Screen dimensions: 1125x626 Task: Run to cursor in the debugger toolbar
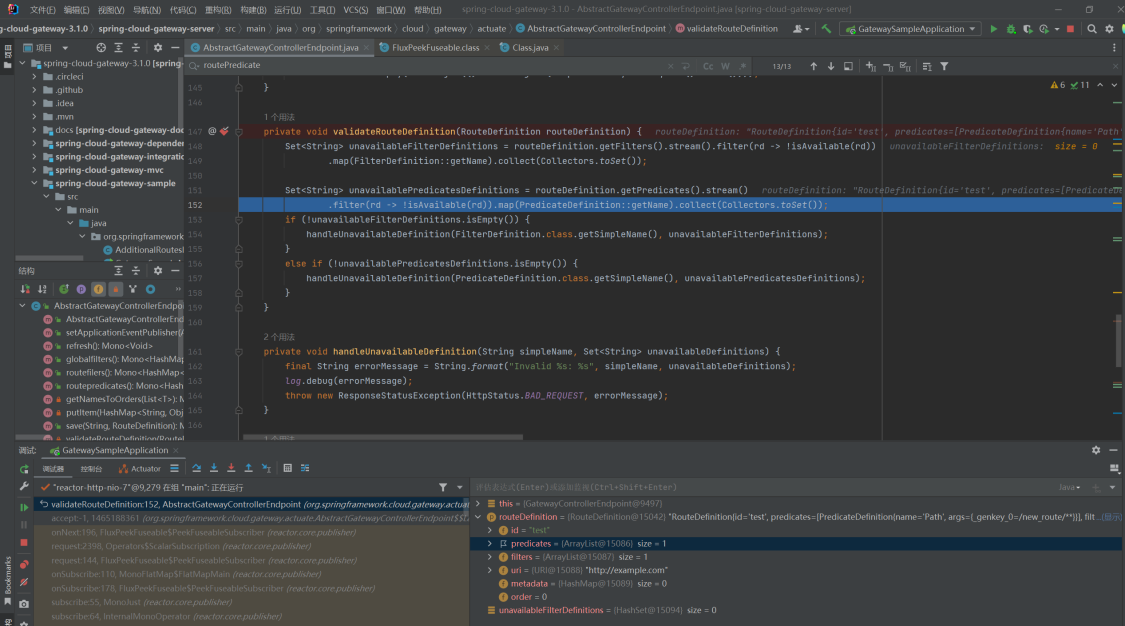pos(266,468)
